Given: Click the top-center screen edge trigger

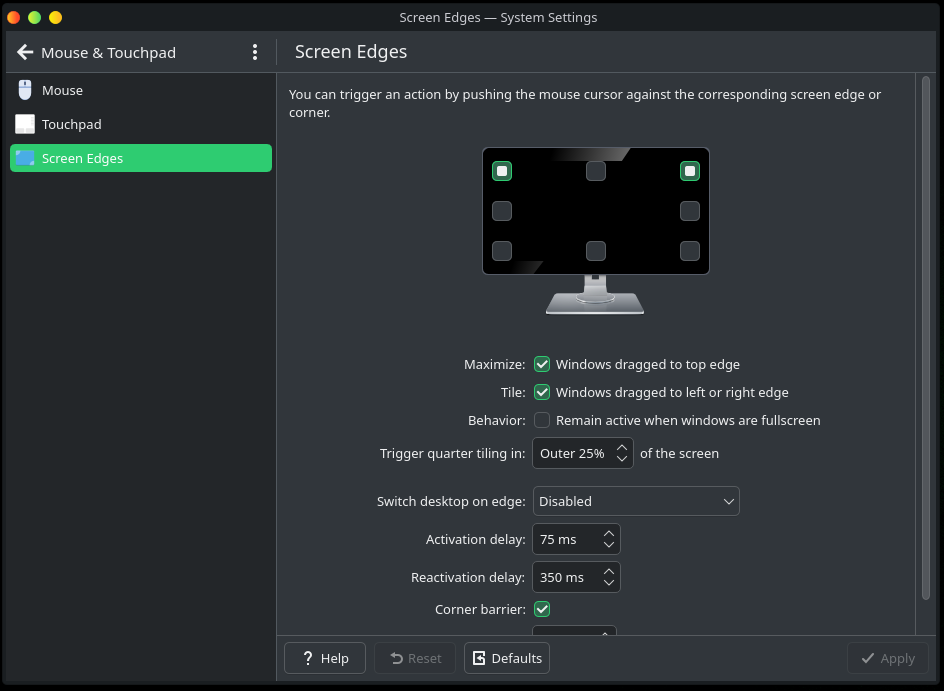Looking at the screenshot, I should click(596, 171).
